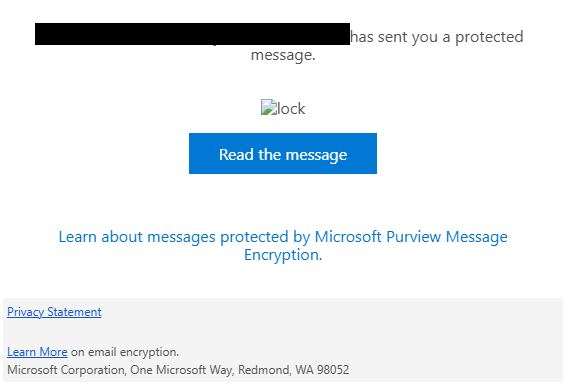Click the word 'Learn' starting the Purview link
This screenshot has width=571, height=390.
click(x=77, y=237)
